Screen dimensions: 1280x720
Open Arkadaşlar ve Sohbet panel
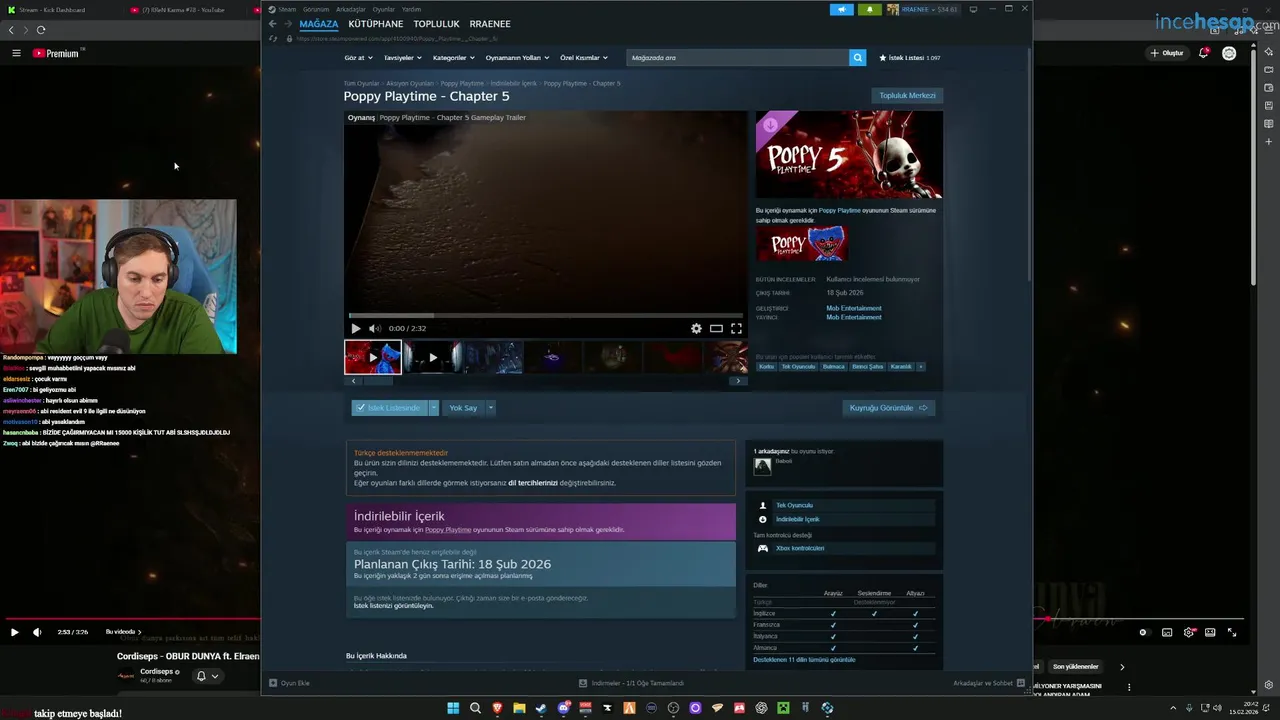(989, 683)
